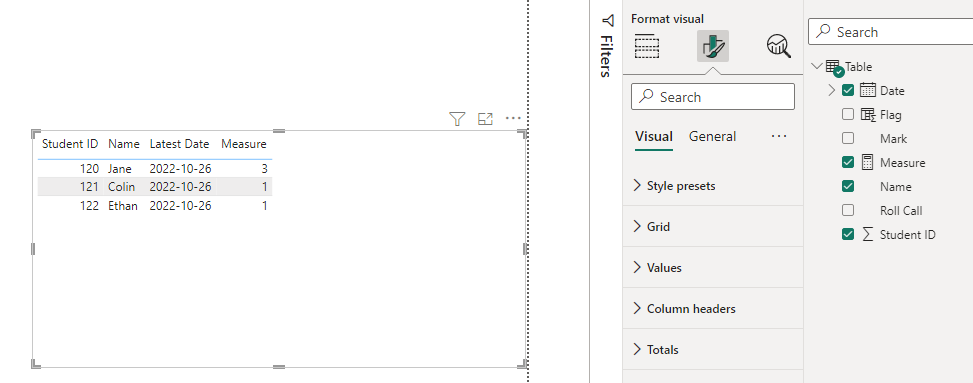Image resolution: width=973 pixels, height=383 pixels.
Task: Sort by Name column header
Action: click(123, 144)
